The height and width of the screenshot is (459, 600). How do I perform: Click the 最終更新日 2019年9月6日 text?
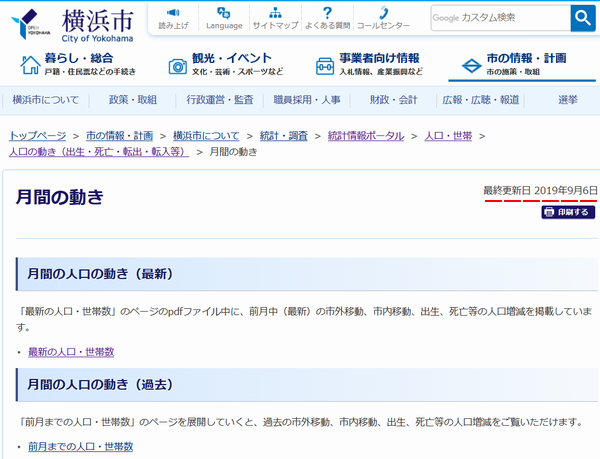pyautogui.click(x=540, y=190)
